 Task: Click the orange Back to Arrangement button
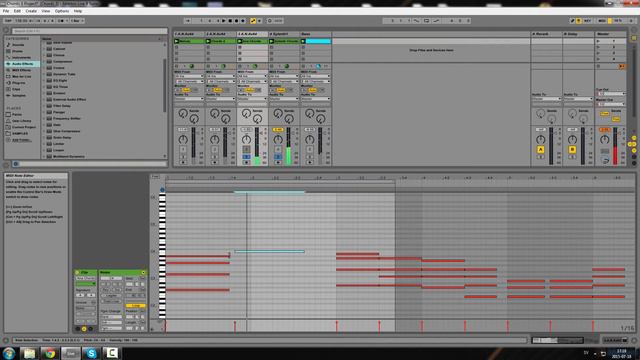622,66
